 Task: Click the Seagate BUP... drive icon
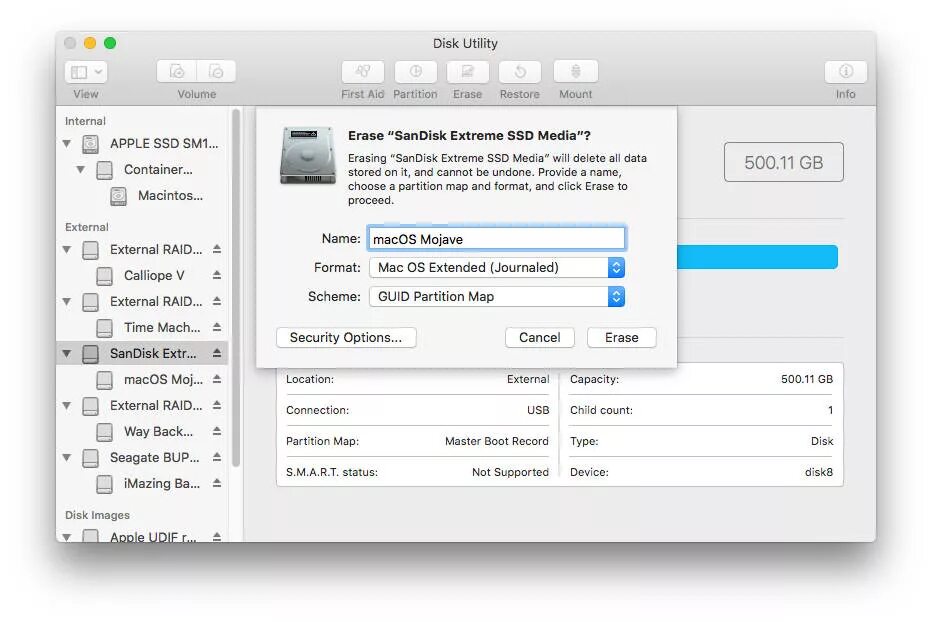pos(90,457)
